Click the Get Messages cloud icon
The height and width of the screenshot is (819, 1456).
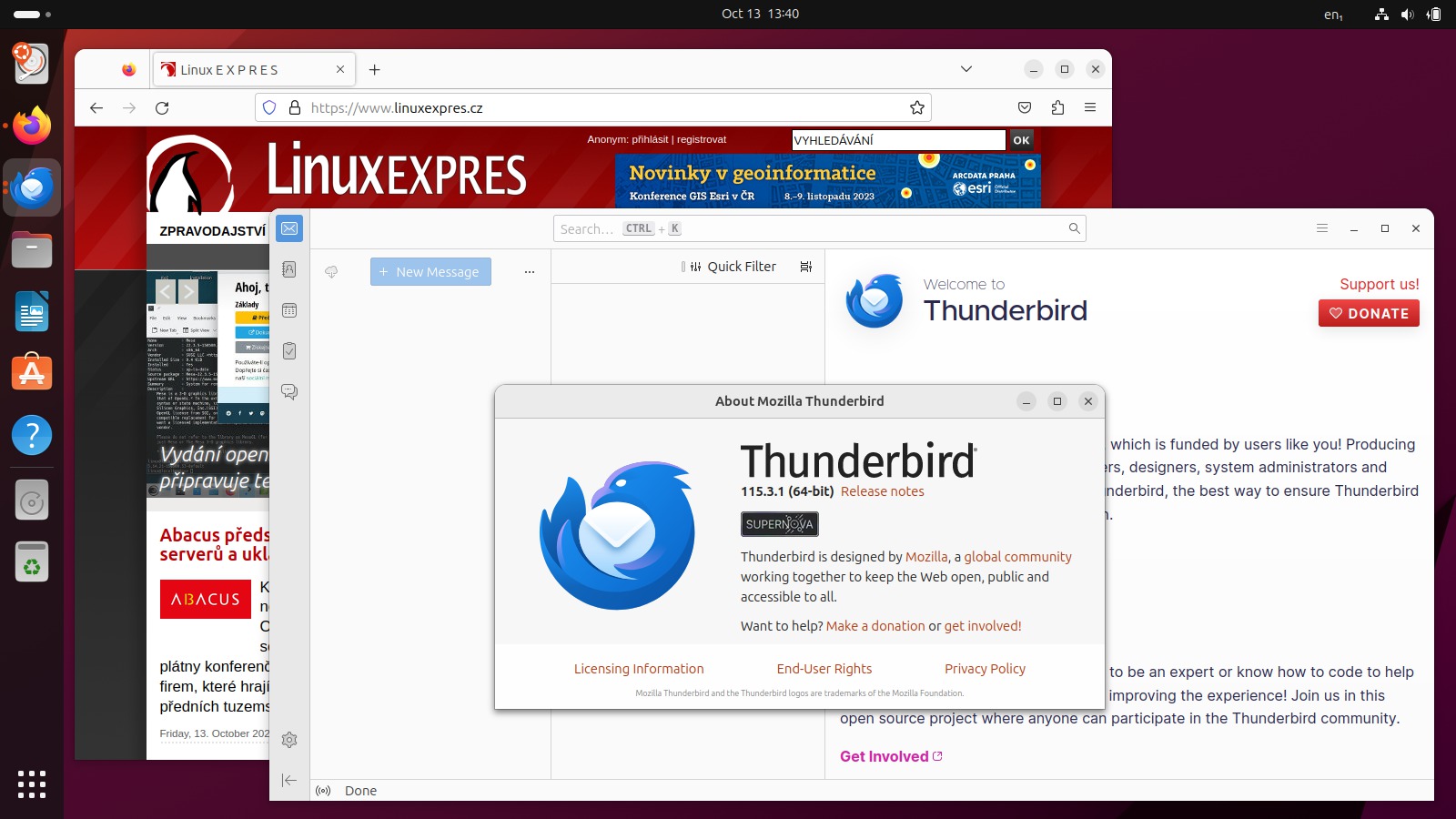tap(331, 272)
